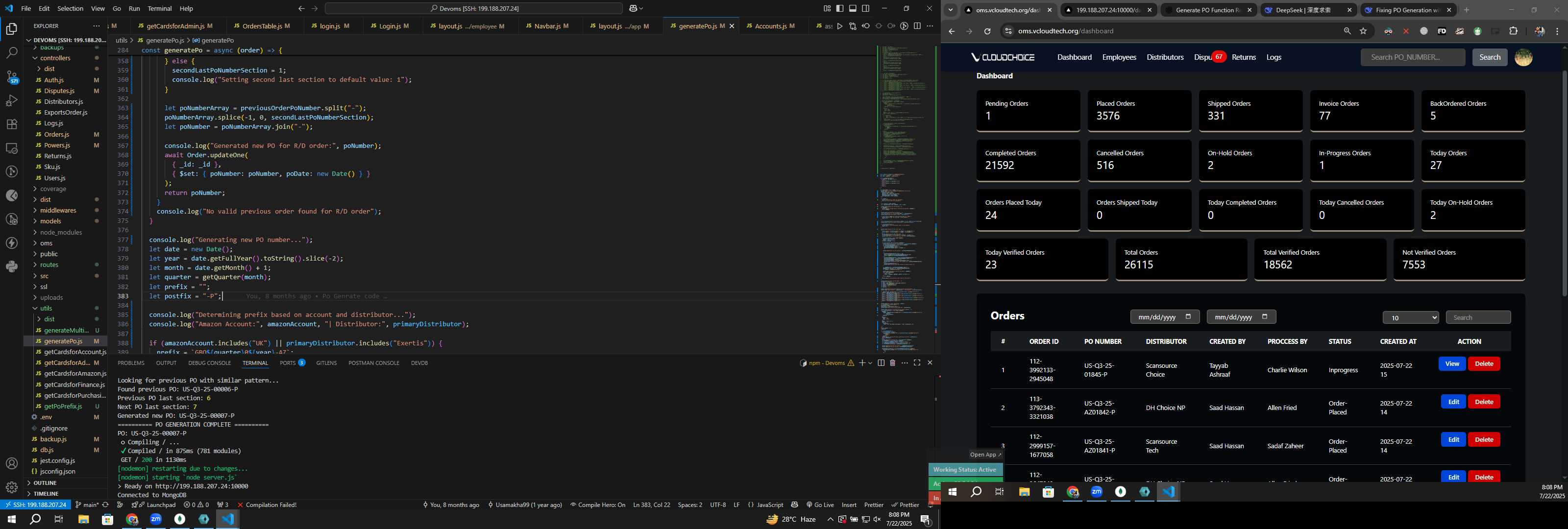Click the Run play icon in editor toolbar
The height and width of the screenshot is (529, 1568).
tap(840, 26)
